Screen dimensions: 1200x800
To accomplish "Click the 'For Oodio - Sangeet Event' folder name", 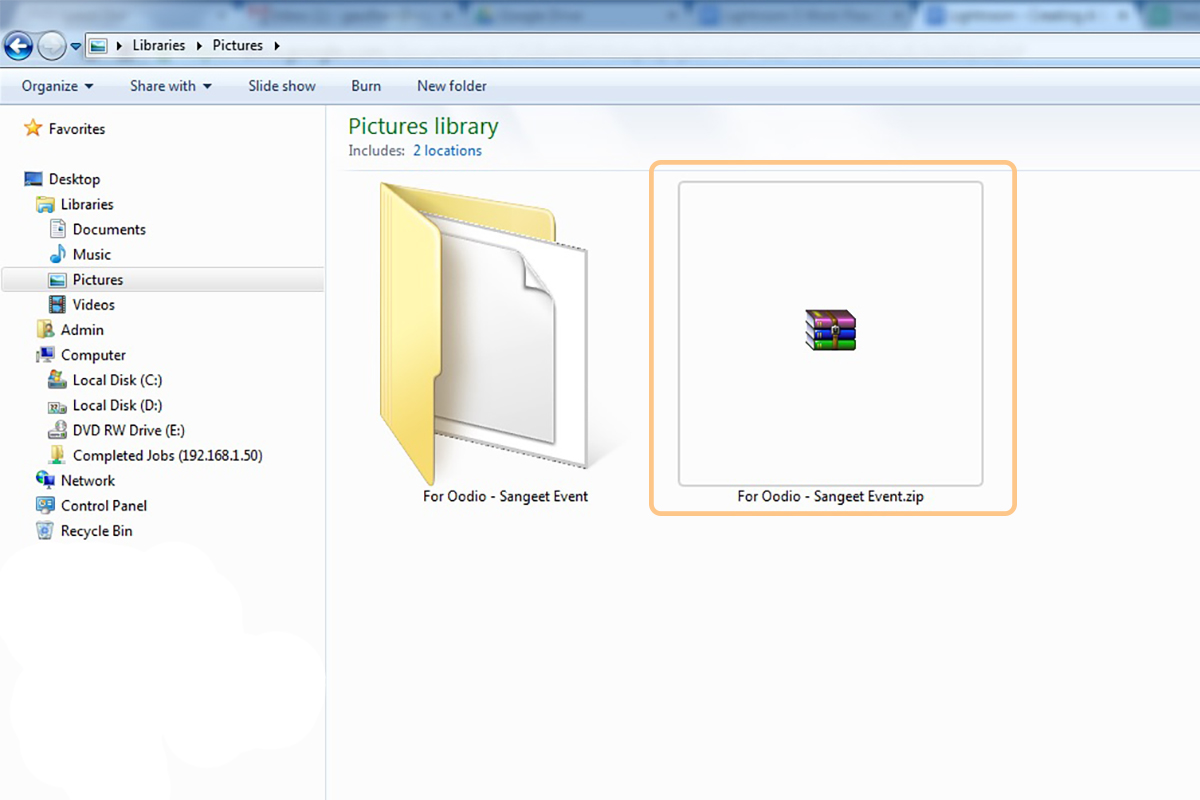I will point(505,496).
